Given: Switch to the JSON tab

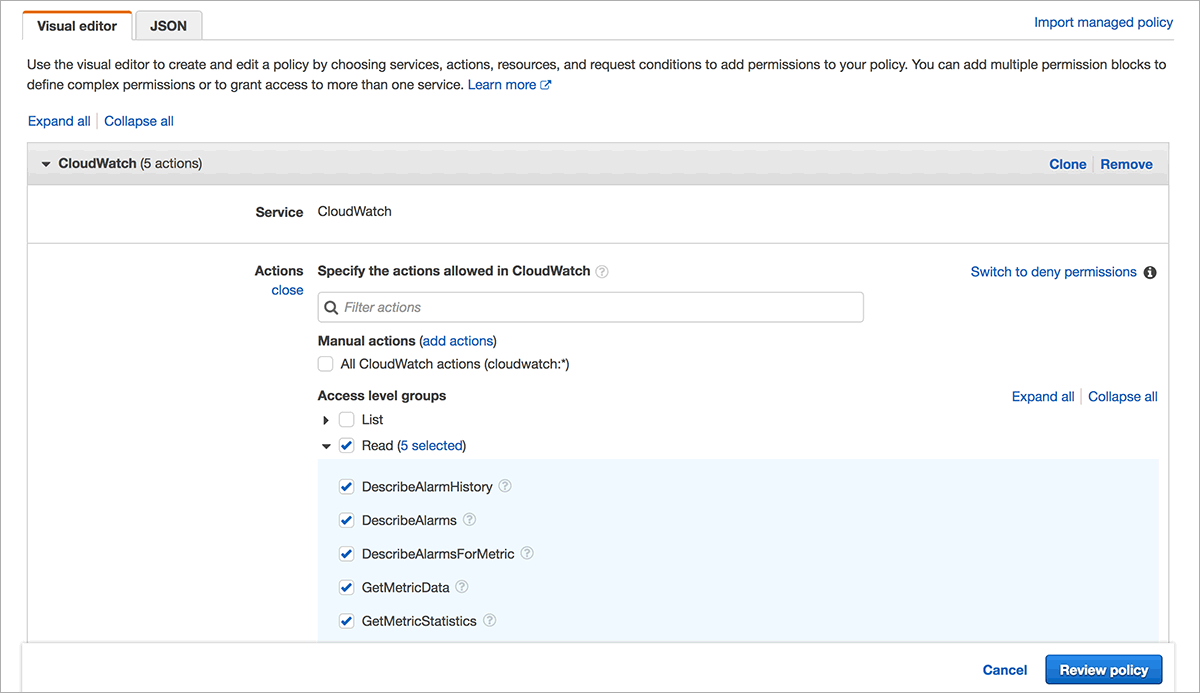Looking at the screenshot, I should [168, 26].
